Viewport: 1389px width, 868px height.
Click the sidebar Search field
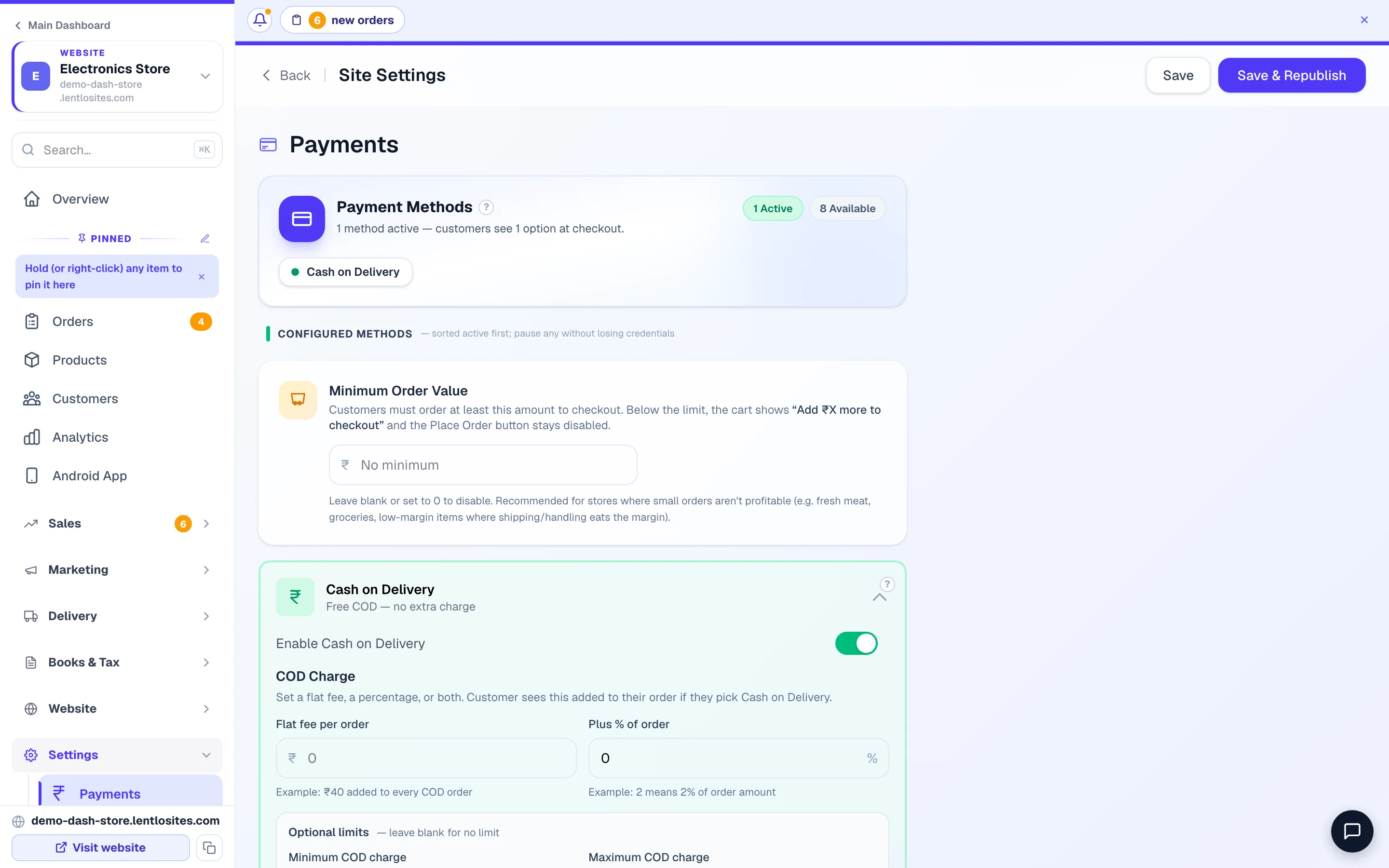[117, 150]
